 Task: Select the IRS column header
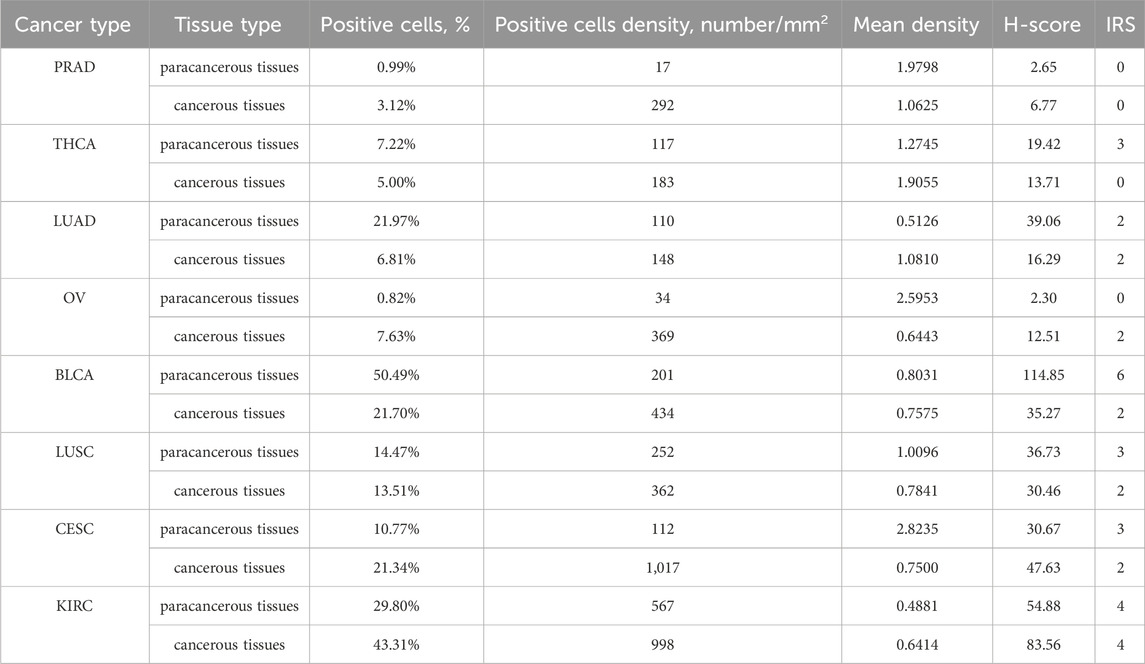[1120, 25]
